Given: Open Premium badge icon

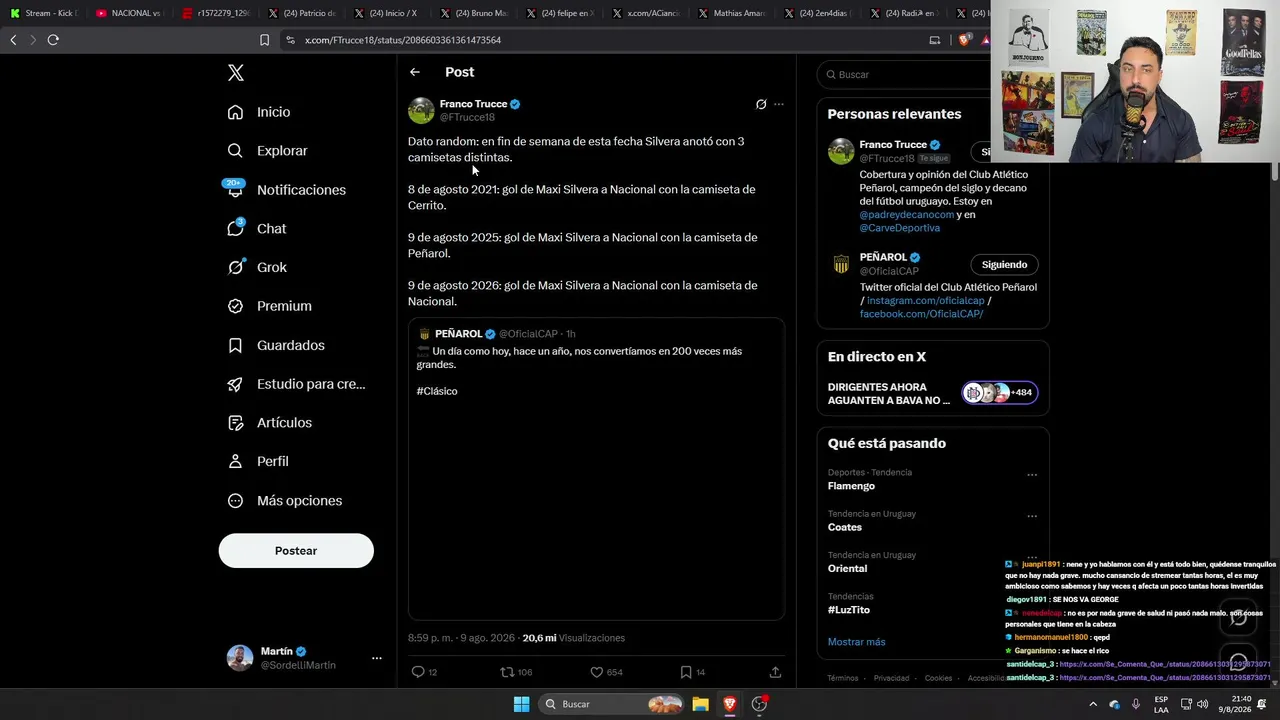Looking at the screenshot, I should tap(235, 306).
